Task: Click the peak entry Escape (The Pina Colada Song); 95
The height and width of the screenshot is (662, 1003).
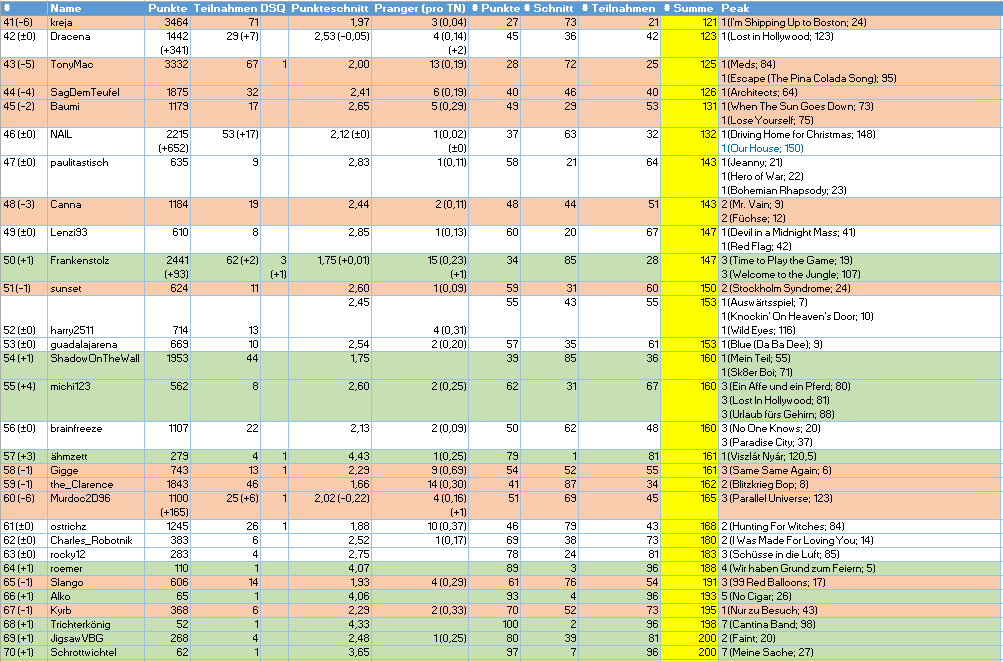Action: click(x=809, y=79)
